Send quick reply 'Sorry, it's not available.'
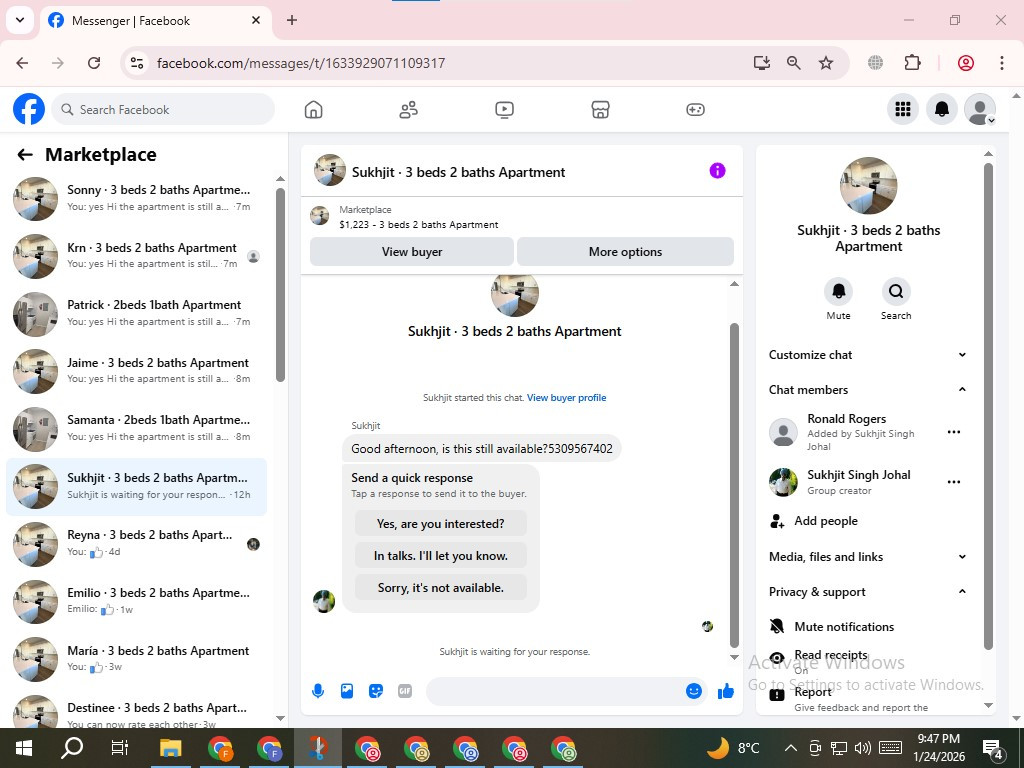 (441, 588)
